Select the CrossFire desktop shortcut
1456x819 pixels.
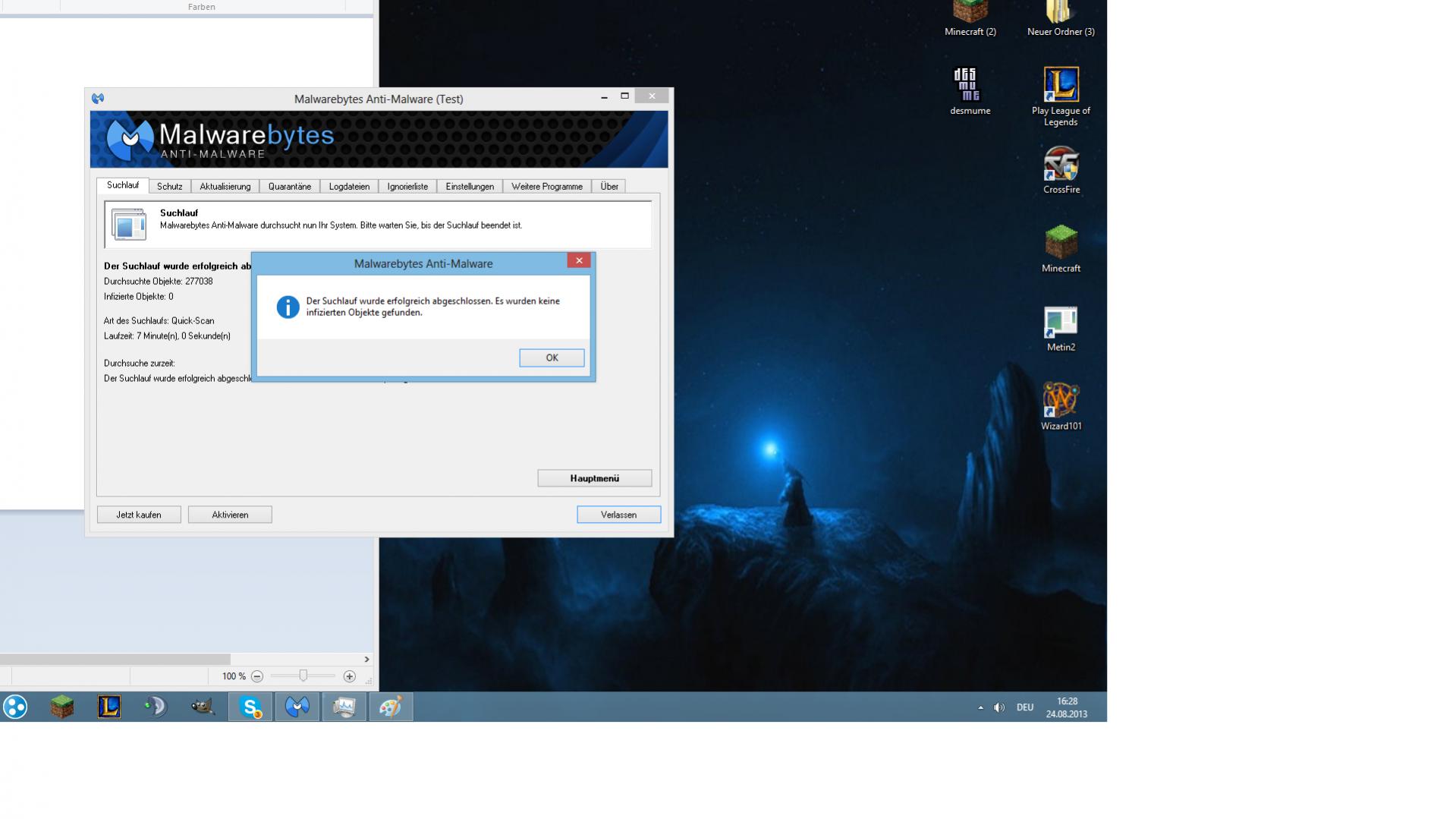(1061, 171)
